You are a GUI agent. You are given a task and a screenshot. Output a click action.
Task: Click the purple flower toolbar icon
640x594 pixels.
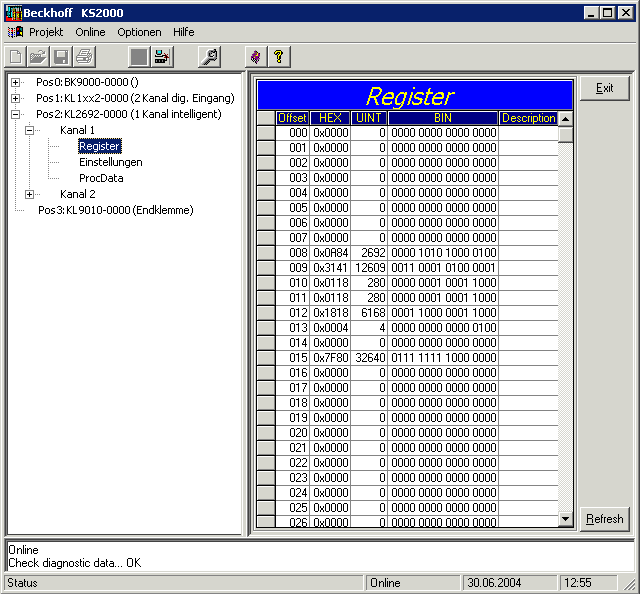256,56
